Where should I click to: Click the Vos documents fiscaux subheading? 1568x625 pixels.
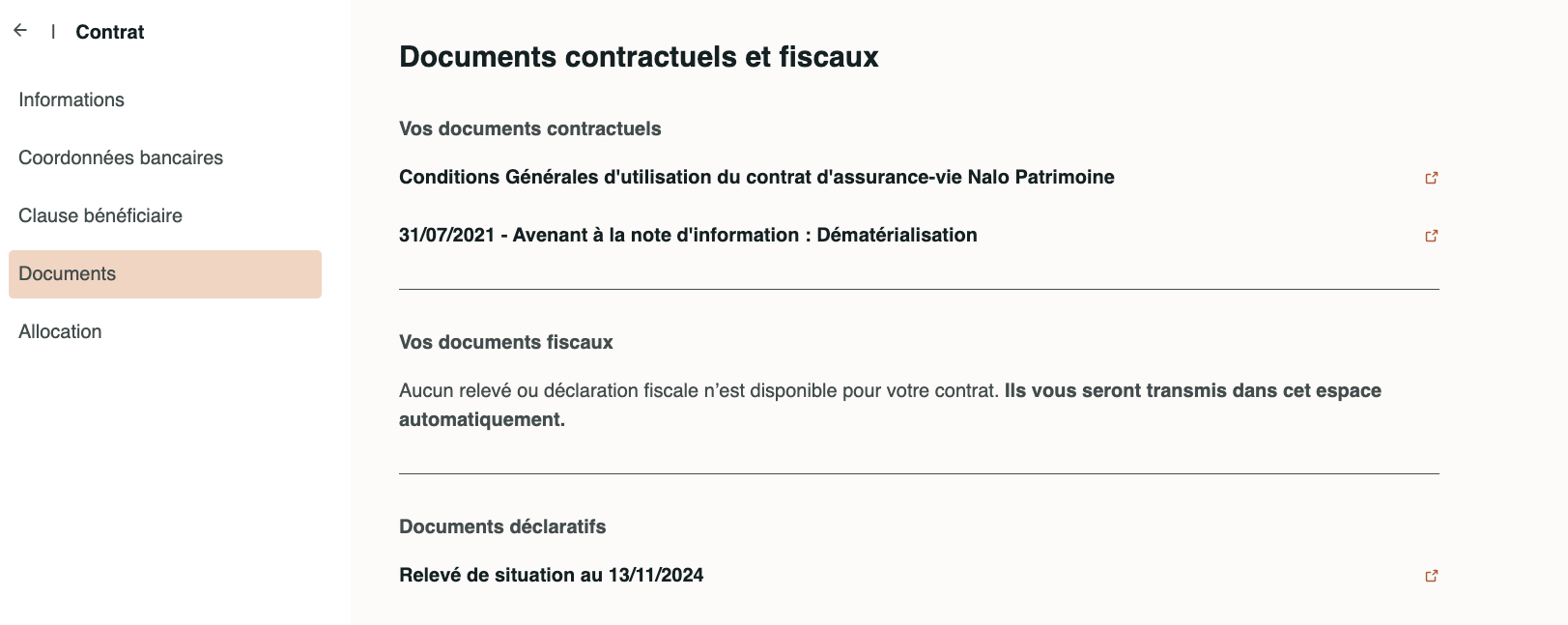coord(505,342)
